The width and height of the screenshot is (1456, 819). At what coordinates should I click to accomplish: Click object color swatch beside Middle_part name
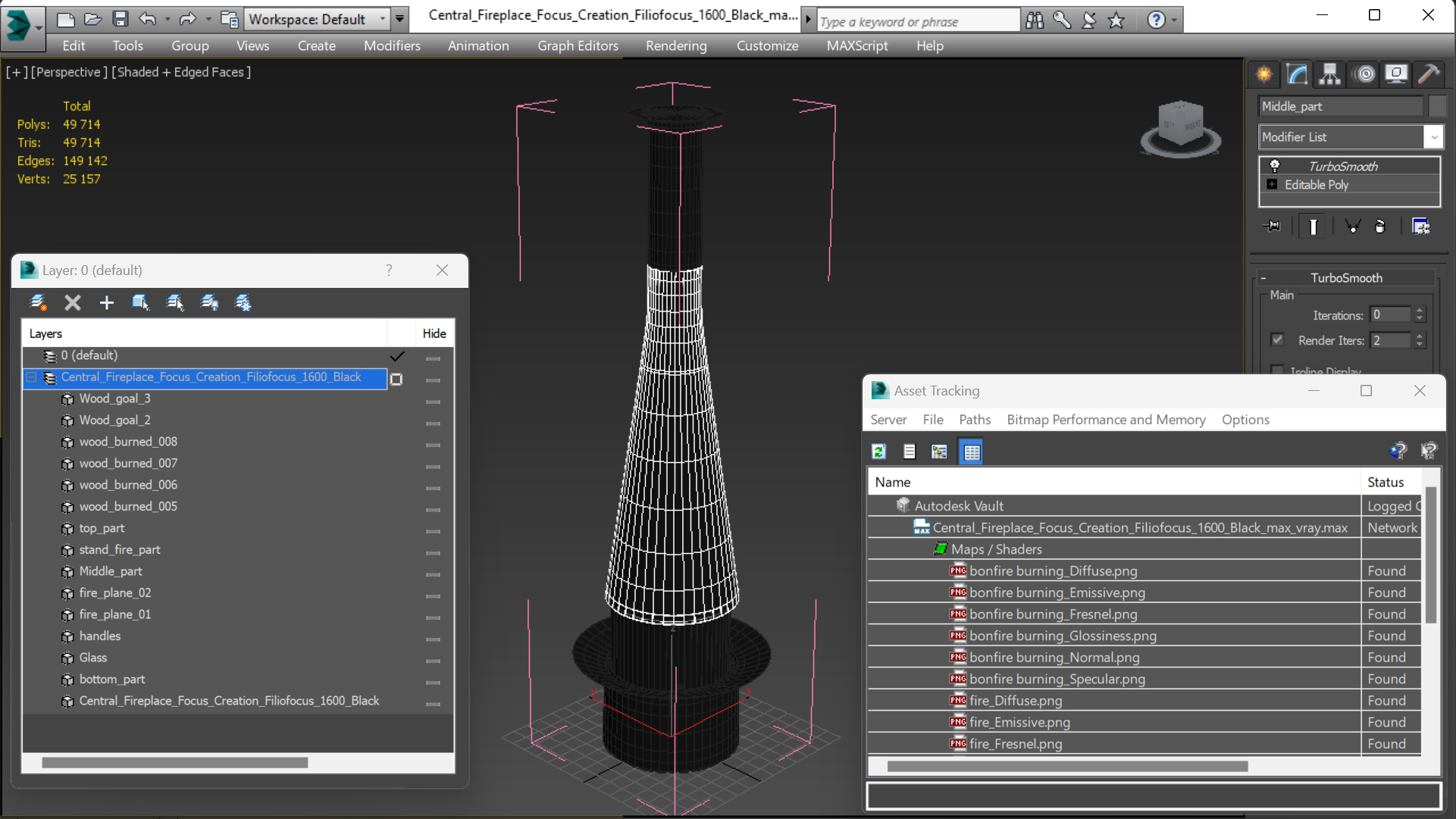point(1437,106)
